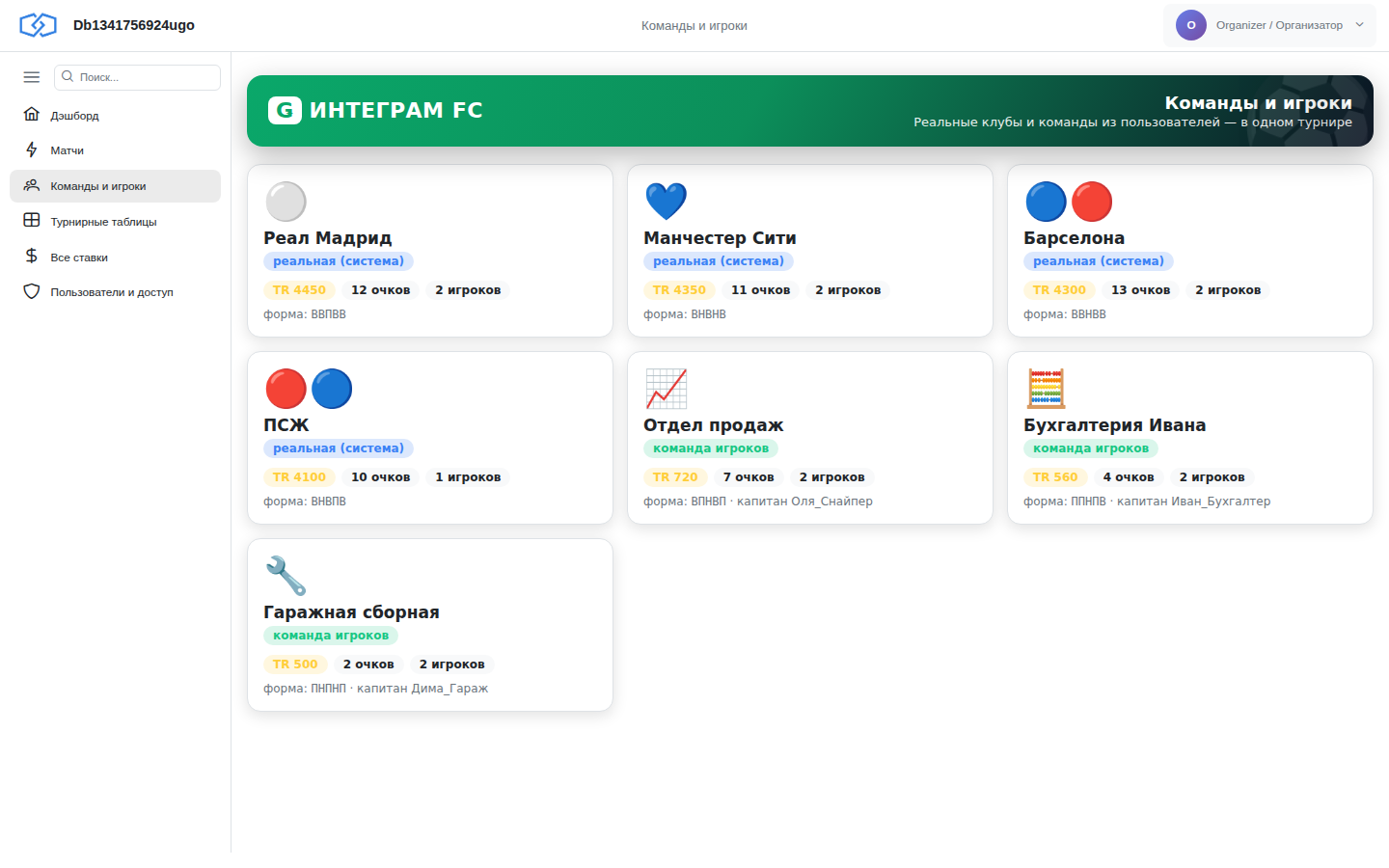The width and height of the screenshot is (1389, 868).
Task: Go to Матчи section
Action: click(115, 150)
